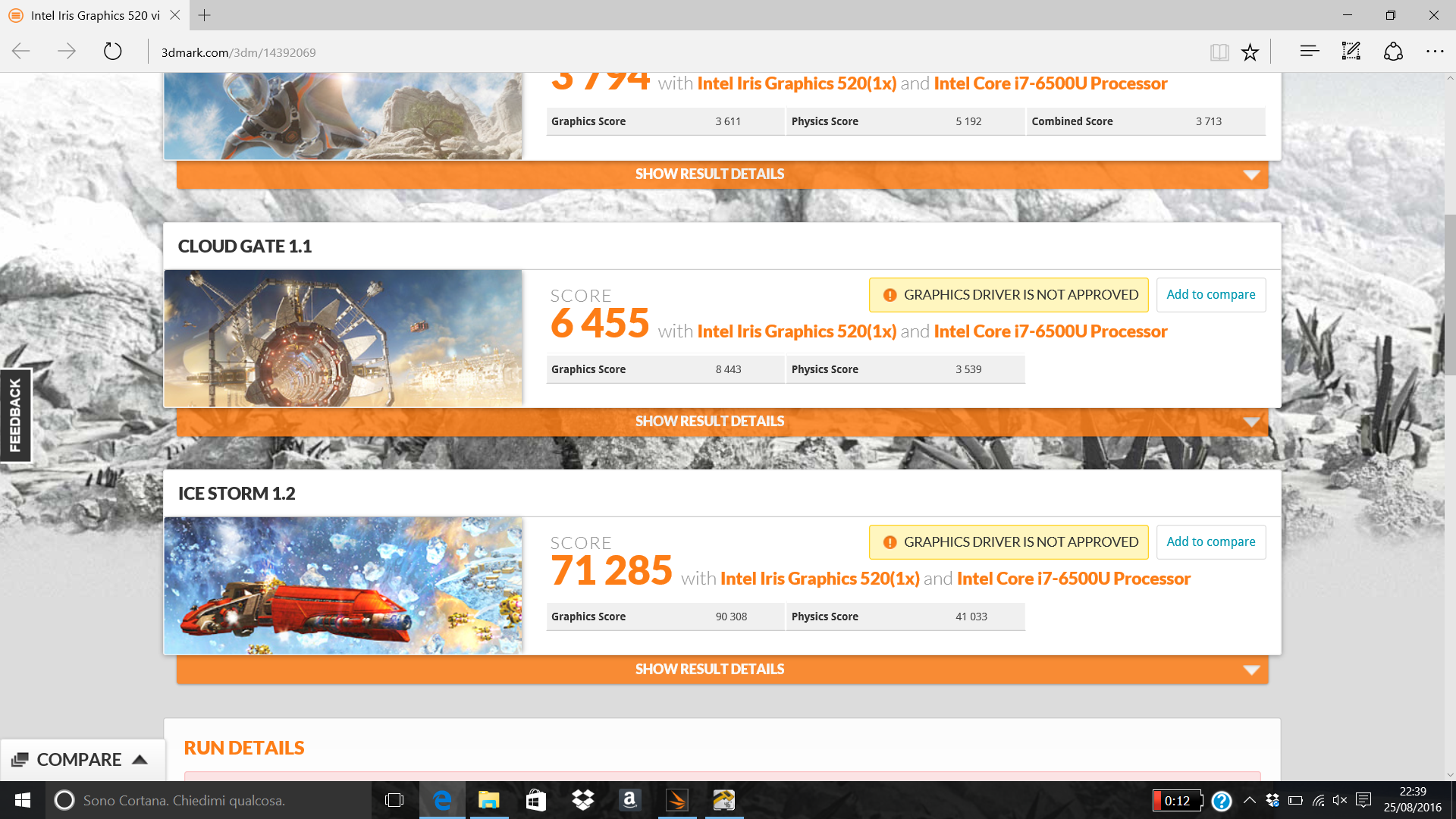Click the battery tray icon

[1295, 800]
